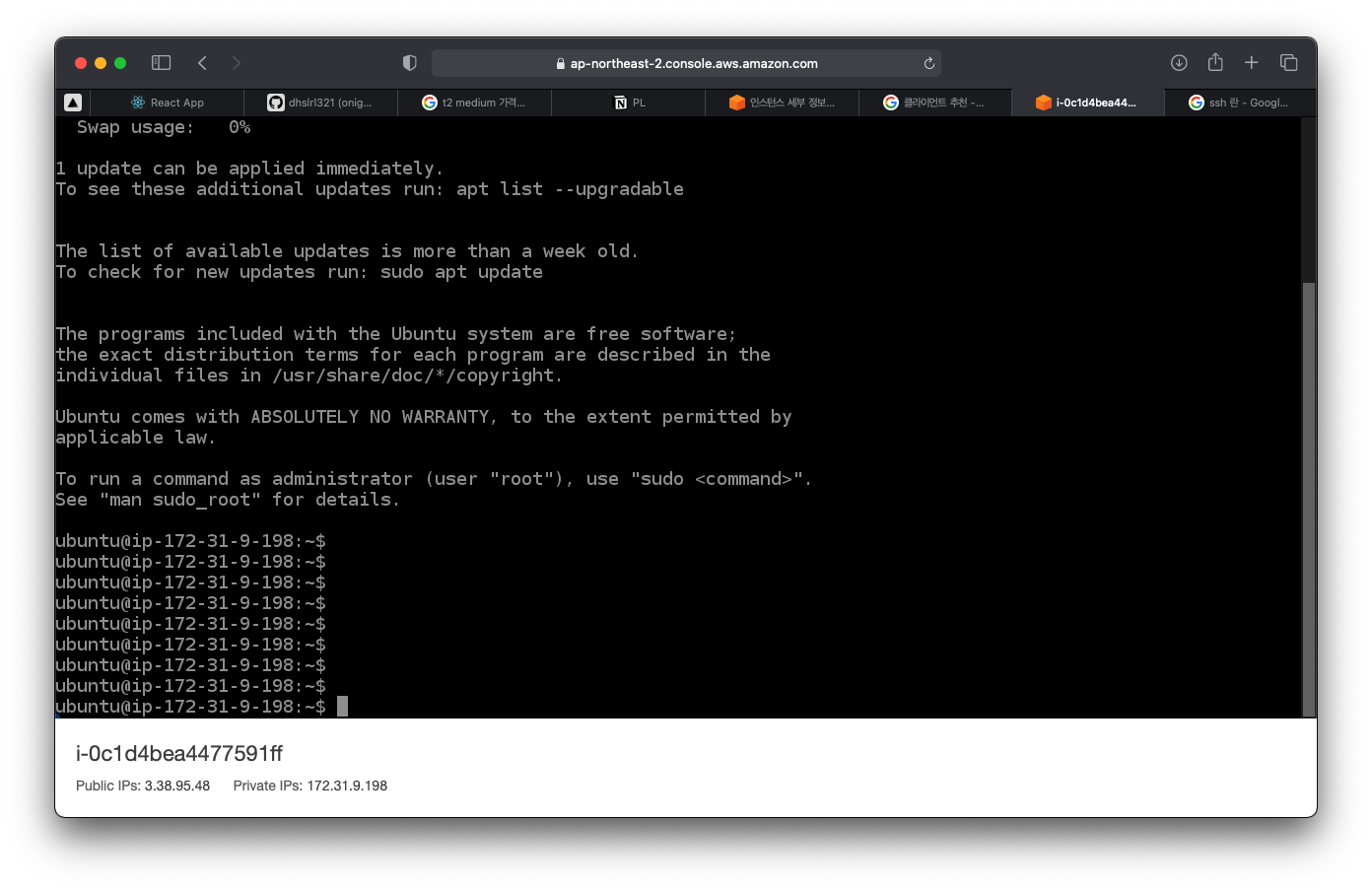Open the downloads icon in toolbar
The height and width of the screenshot is (890, 1372).
[x=1179, y=63]
